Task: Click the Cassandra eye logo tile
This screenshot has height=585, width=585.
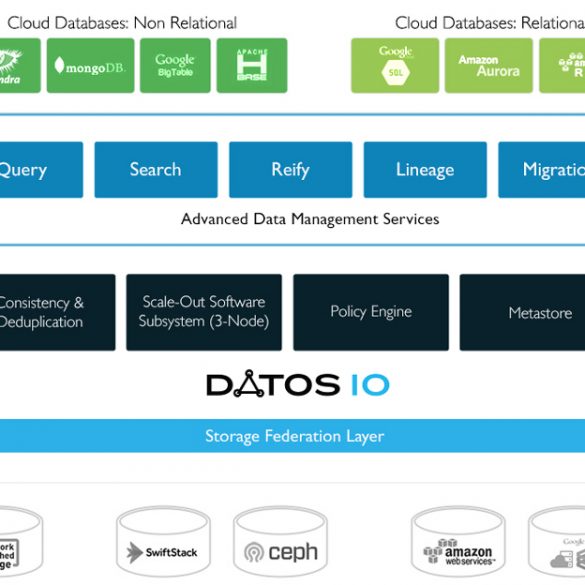Action: [x=20, y=65]
